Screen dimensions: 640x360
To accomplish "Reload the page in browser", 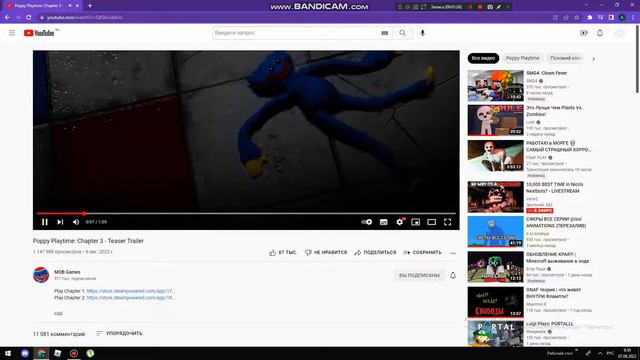I will (x=29, y=18).
